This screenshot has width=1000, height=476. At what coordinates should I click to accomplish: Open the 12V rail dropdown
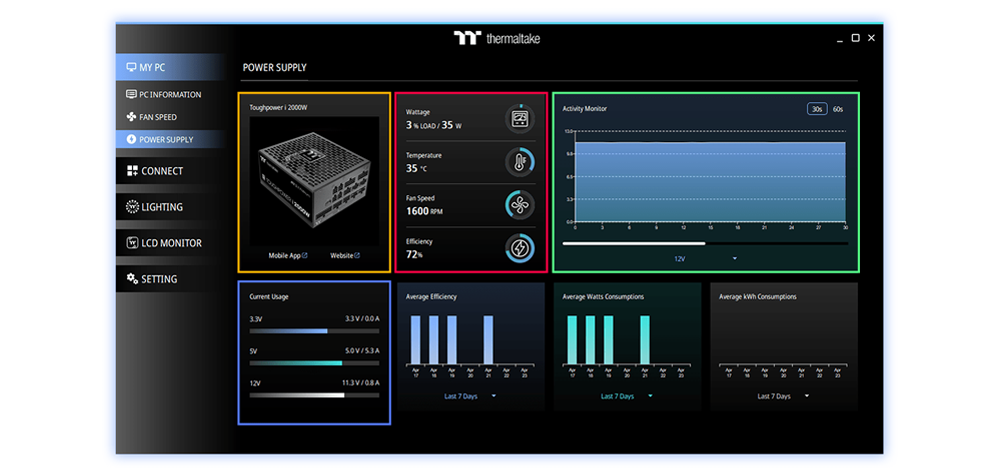click(705, 258)
